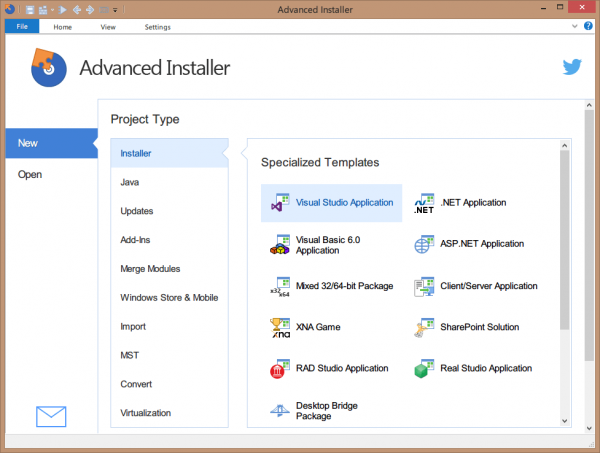The width and height of the screenshot is (600, 453).
Task: Choose the SharePoint Solution label
Action: tap(479, 327)
